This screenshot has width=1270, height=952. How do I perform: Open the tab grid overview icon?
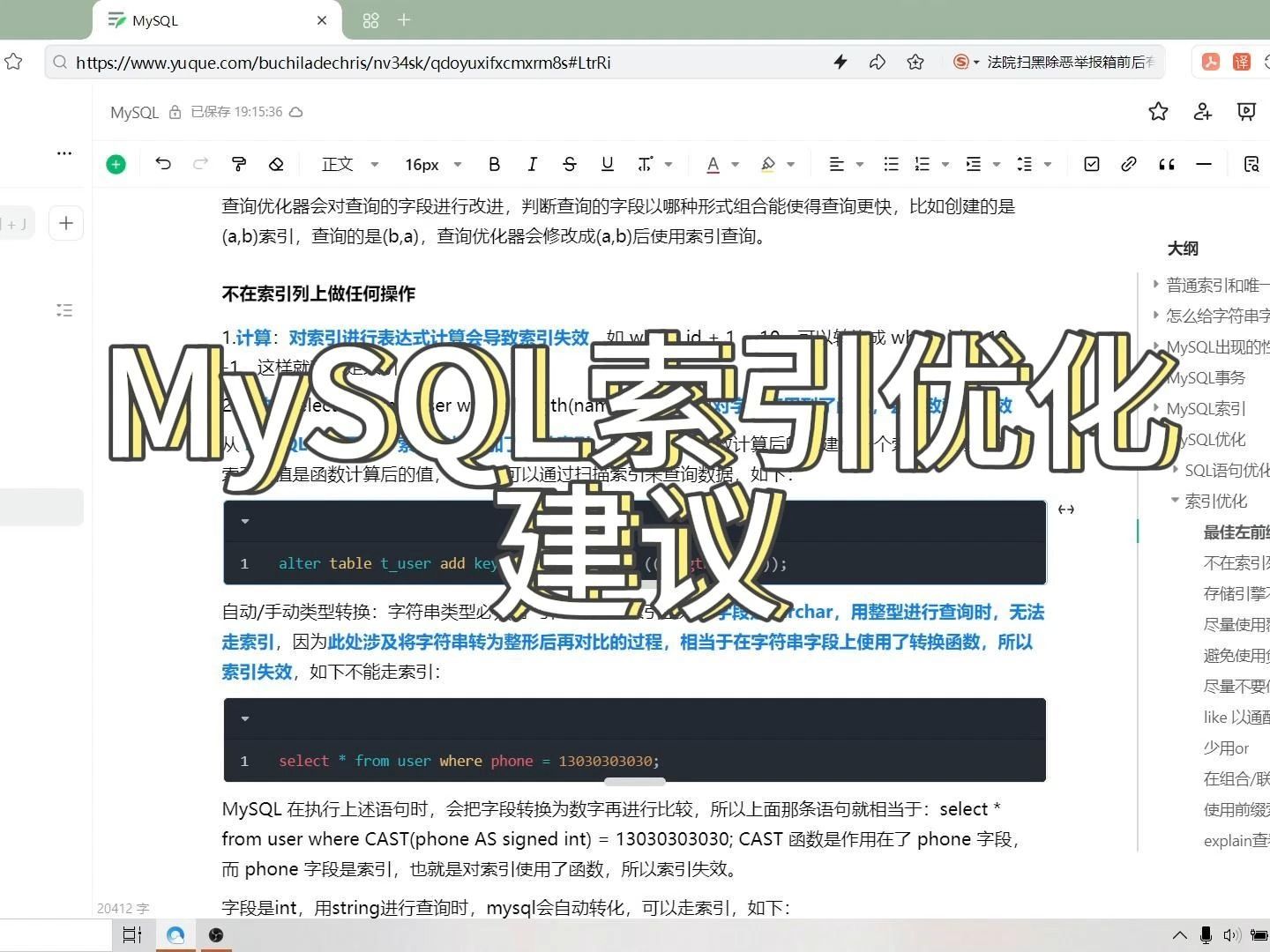(370, 20)
